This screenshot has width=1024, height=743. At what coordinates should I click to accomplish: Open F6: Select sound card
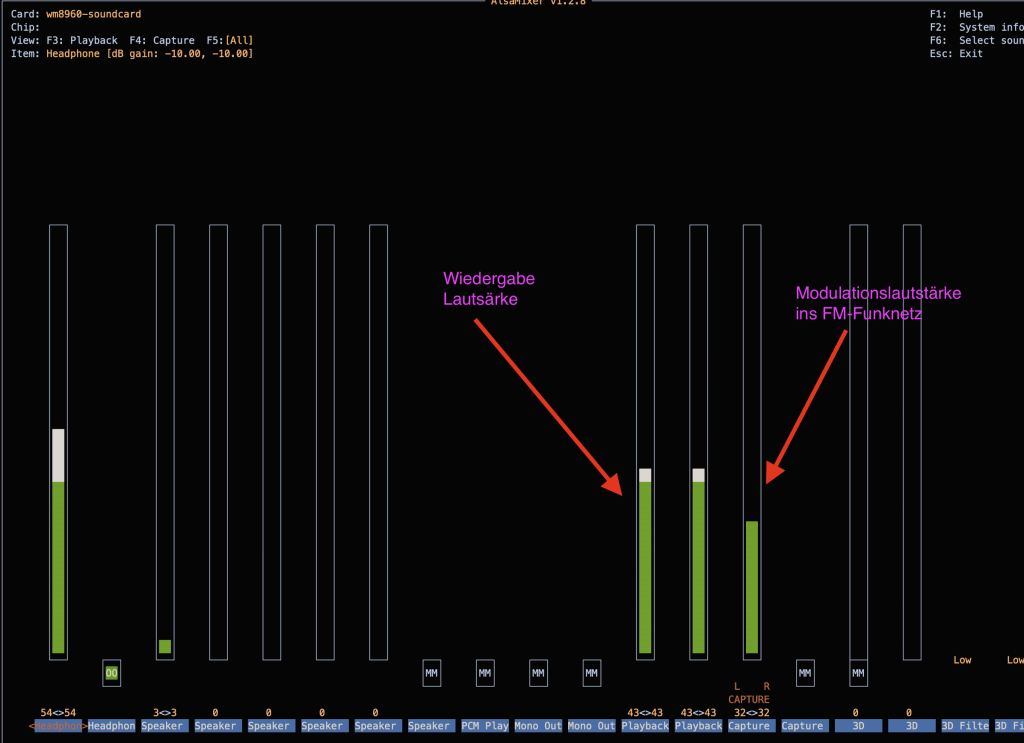(976, 40)
